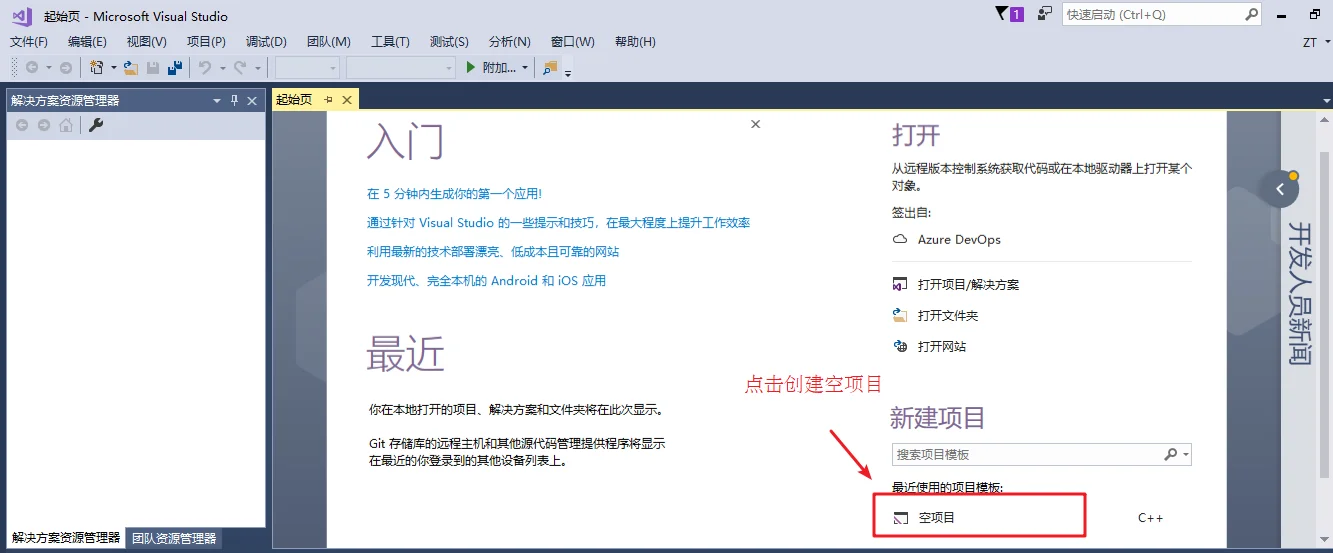The height and width of the screenshot is (553, 1333).
Task: Click the Open File toolbar icon
Action: click(x=131, y=67)
